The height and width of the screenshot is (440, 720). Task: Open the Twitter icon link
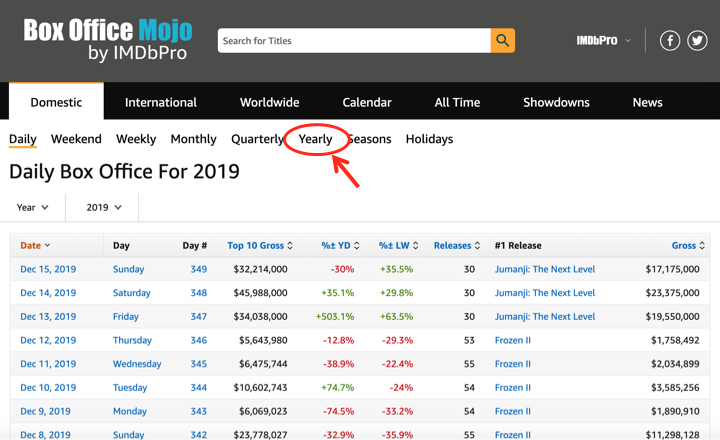pos(697,41)
